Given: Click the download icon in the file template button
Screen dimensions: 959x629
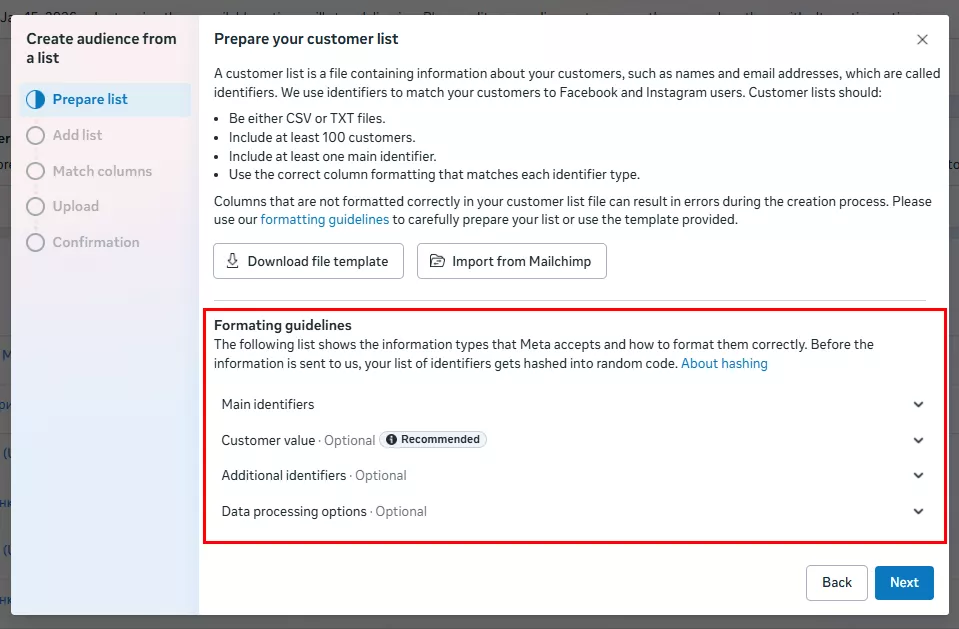Looking at the screenshot, I should (x=233, y=261).
